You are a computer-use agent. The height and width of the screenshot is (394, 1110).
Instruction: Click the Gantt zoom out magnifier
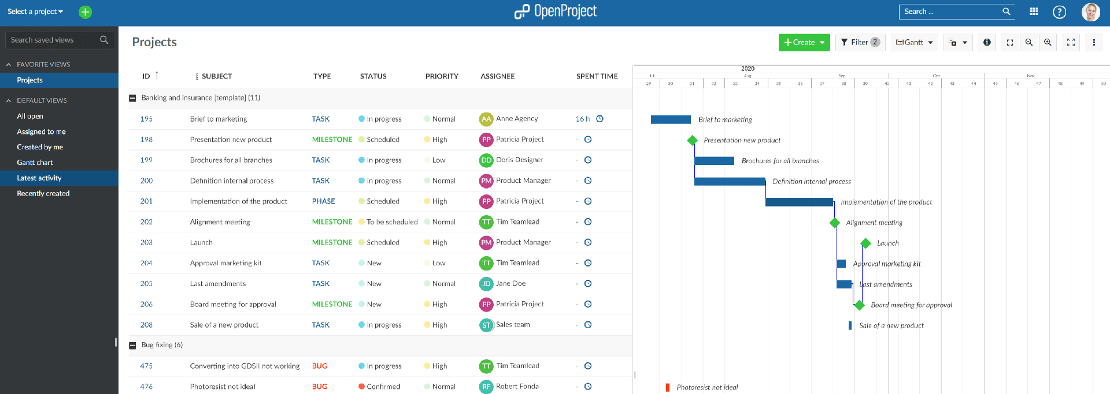point(1029,42)
